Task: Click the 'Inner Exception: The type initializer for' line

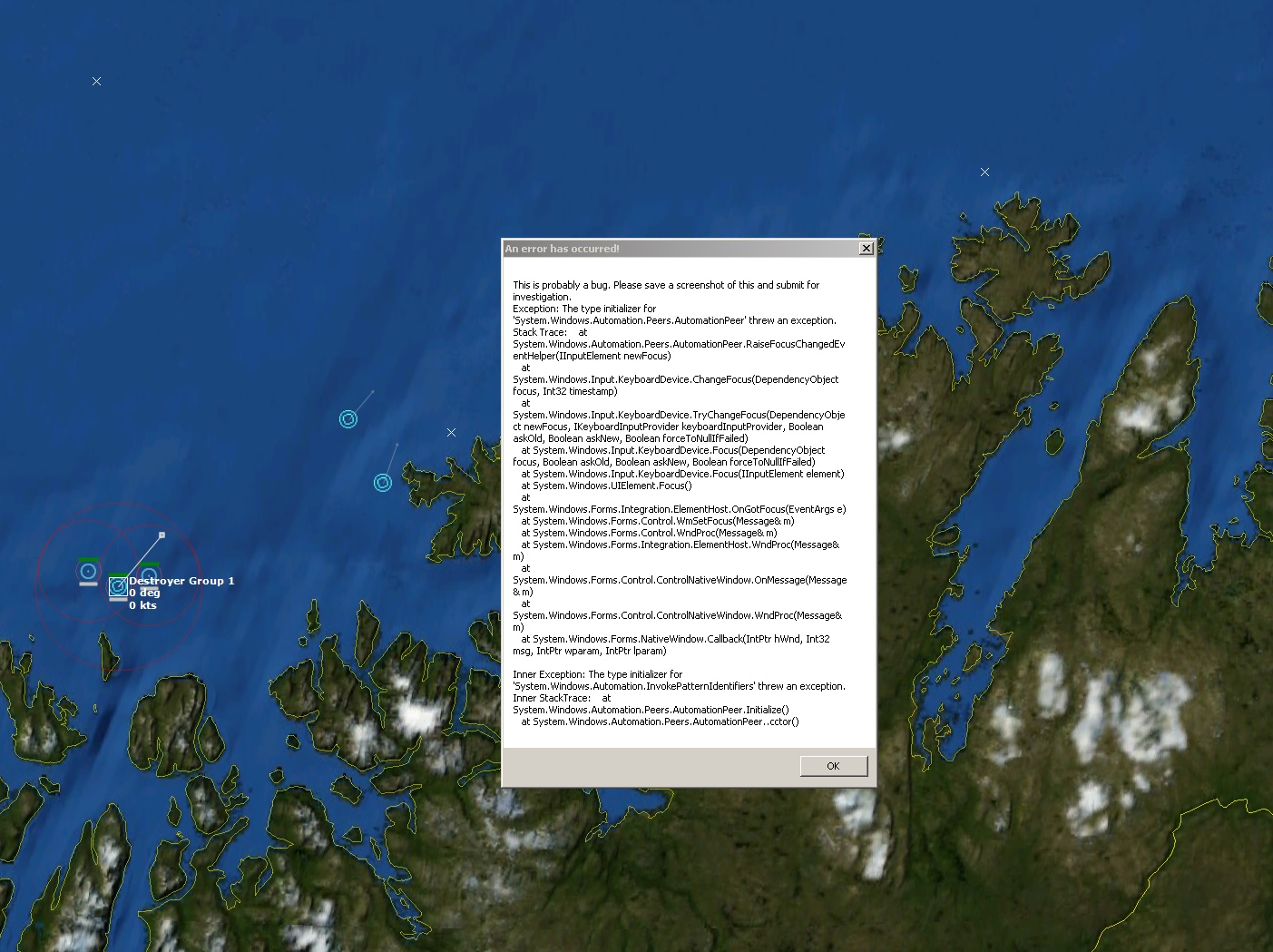Action: [597, 674]
